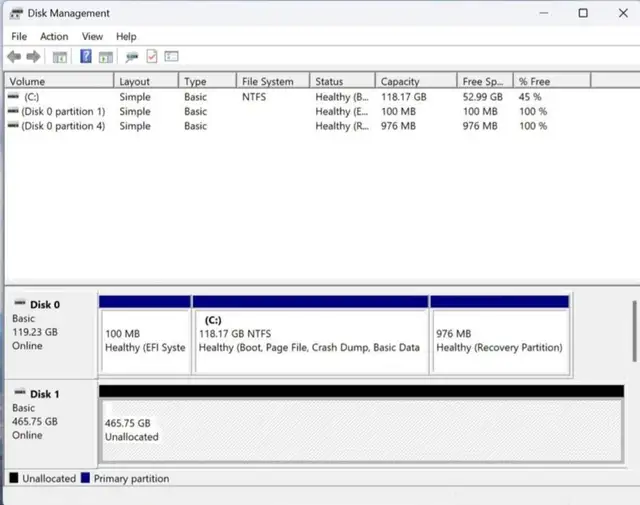Click the Properties checkmark toolbar icon

tap(152, 56)
